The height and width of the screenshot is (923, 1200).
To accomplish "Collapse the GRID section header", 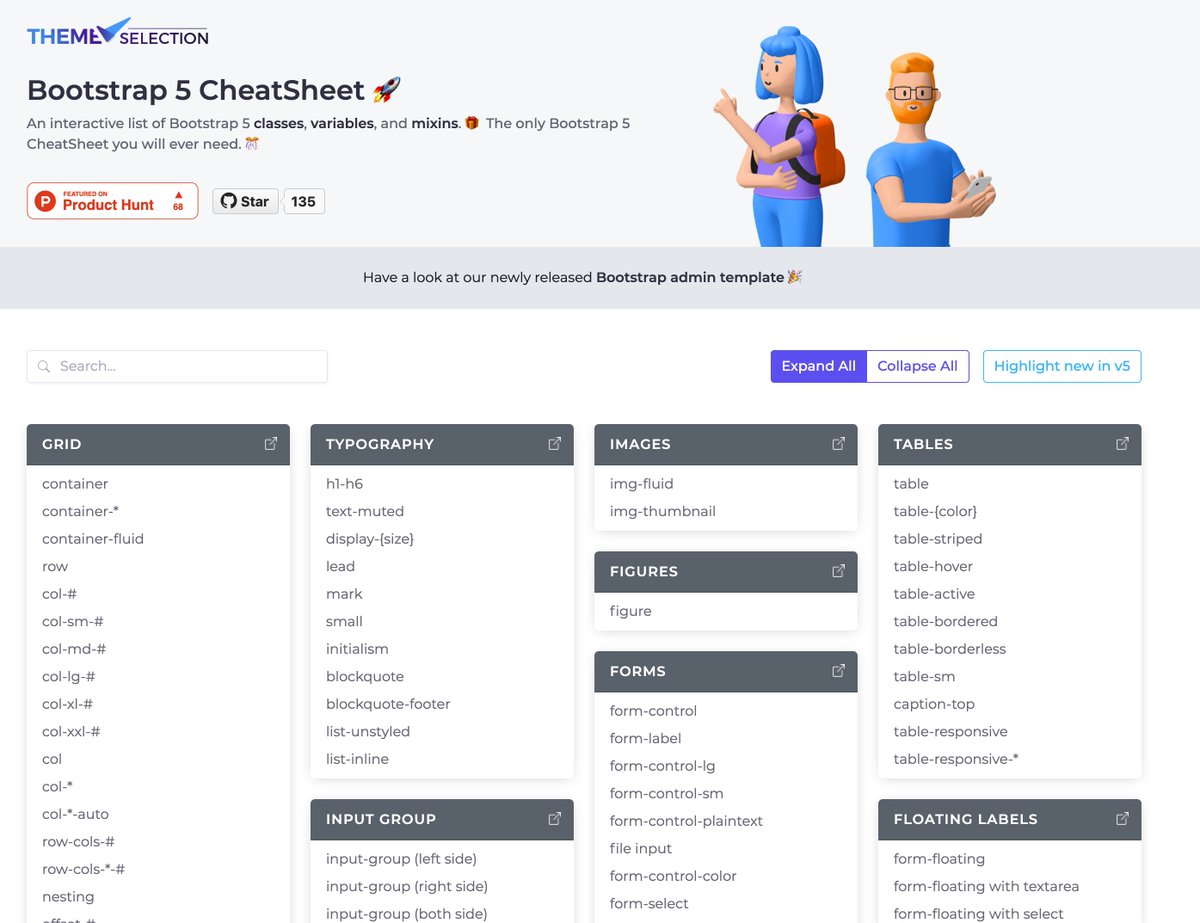I will coord(158,444).
